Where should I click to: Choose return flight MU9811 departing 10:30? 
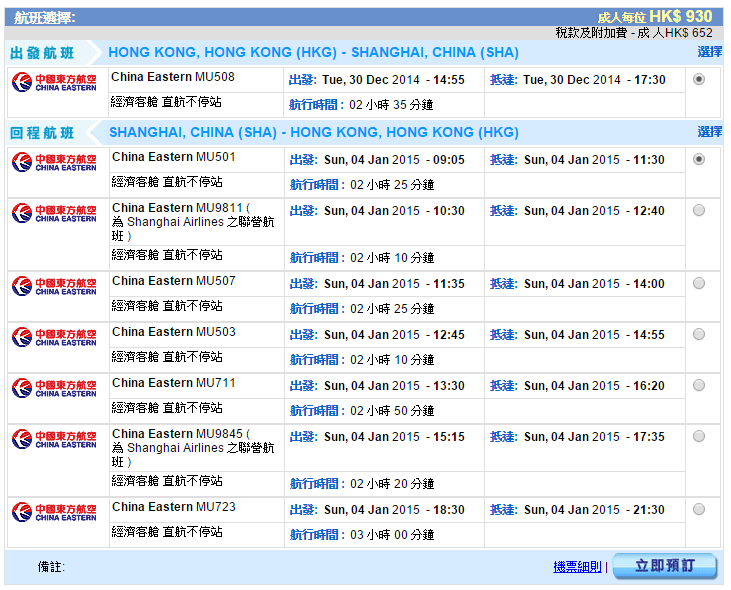[x=698, y=210]
